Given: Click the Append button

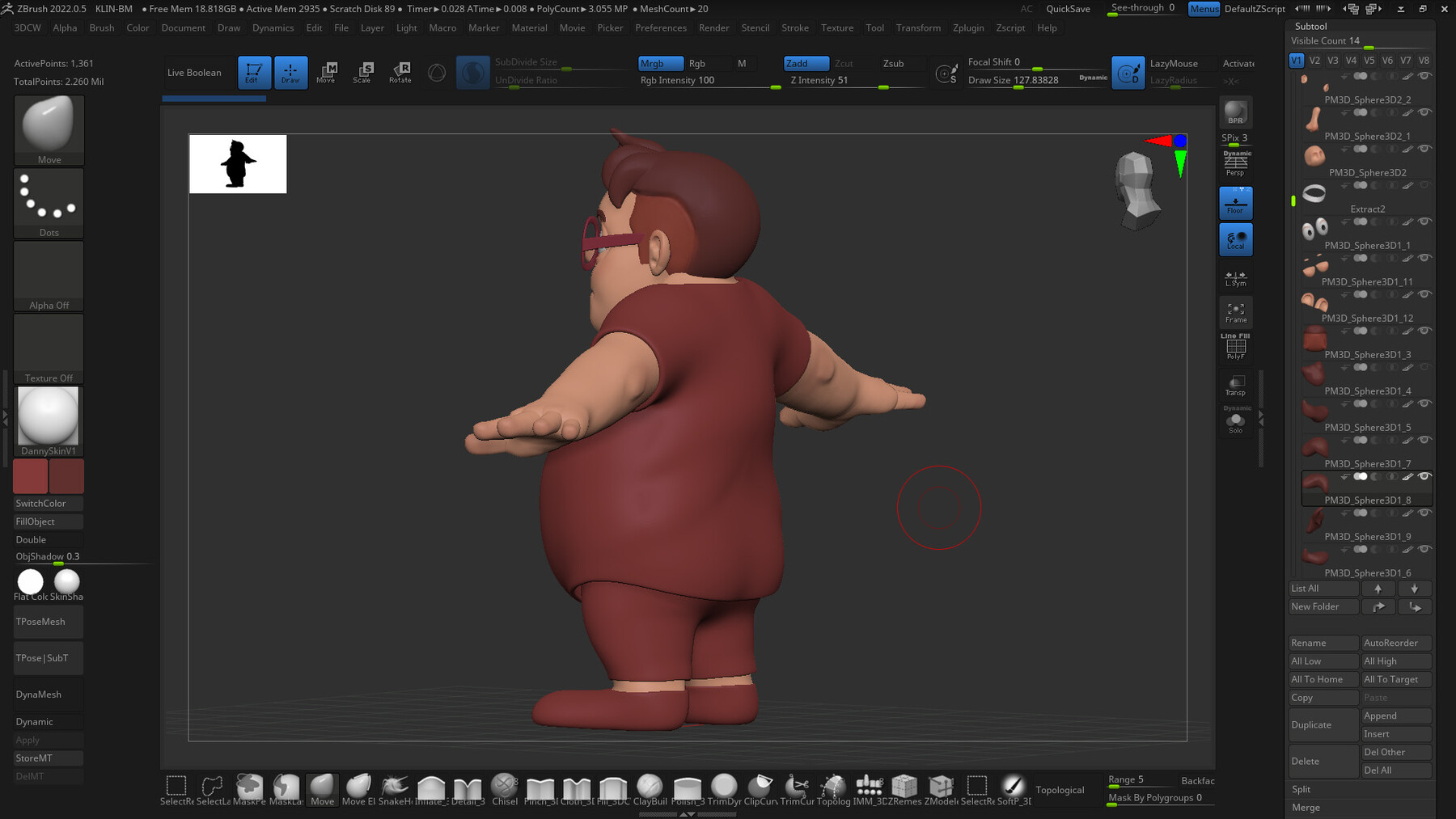Looking at the screenshot, I should coord(1396,716).
